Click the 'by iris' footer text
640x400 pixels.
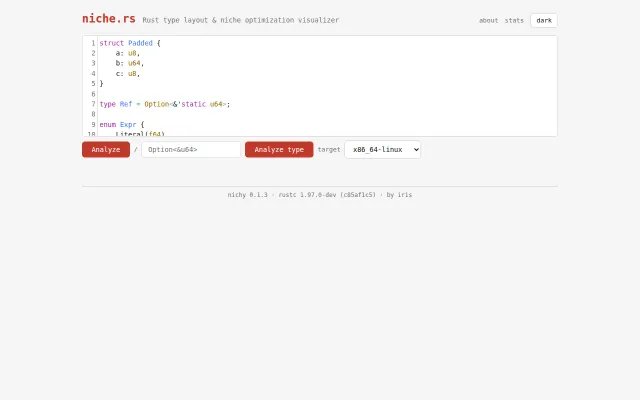[x=399, y=195]
